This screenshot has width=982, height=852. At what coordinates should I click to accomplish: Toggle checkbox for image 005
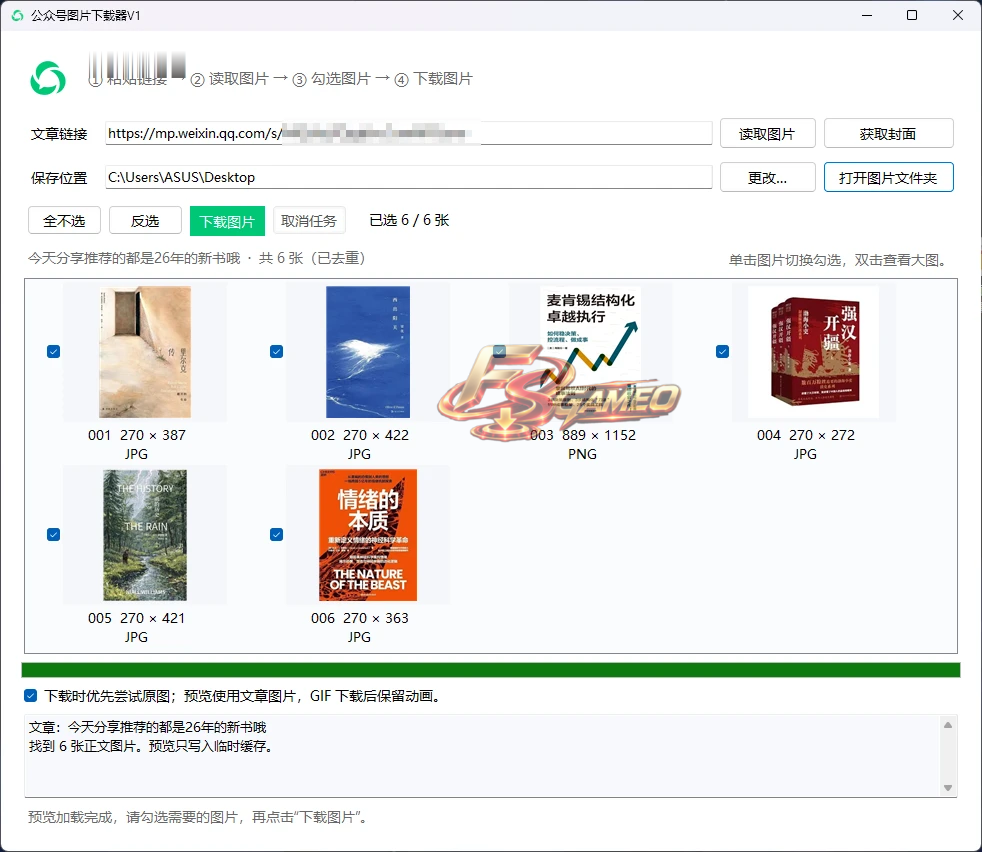point(53,534)
